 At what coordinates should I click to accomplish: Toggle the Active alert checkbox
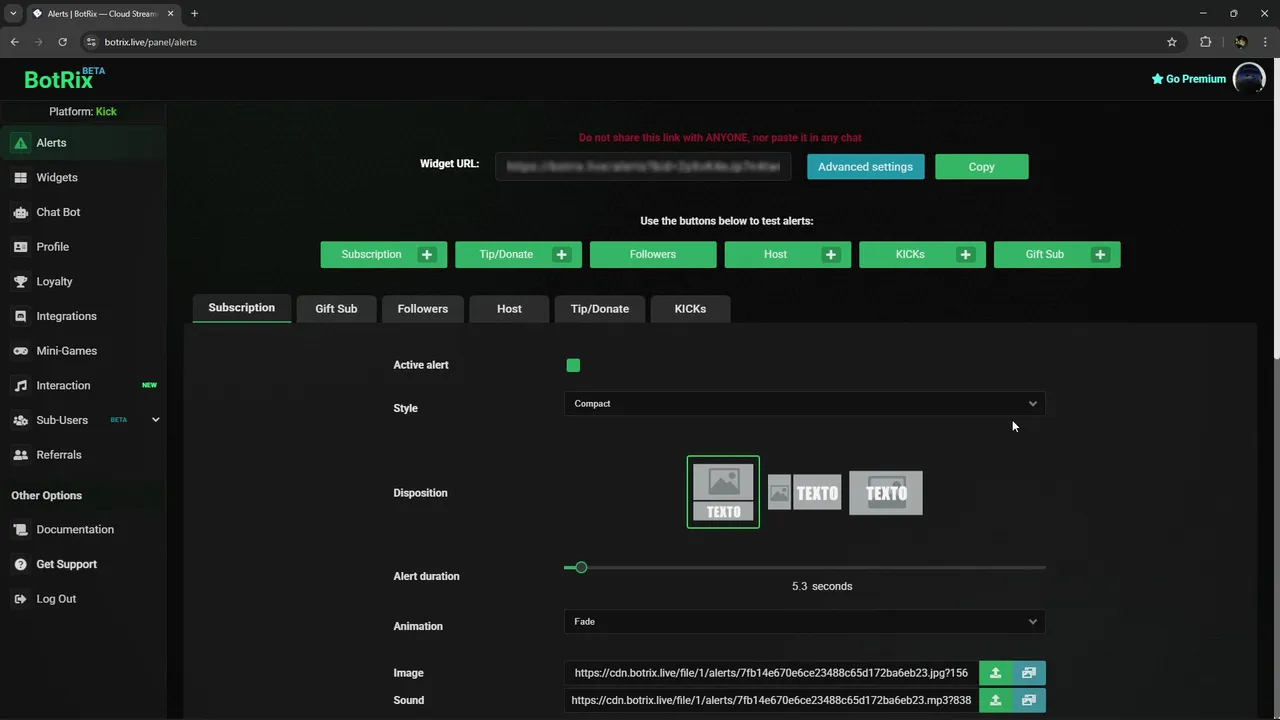pos(573,365)
